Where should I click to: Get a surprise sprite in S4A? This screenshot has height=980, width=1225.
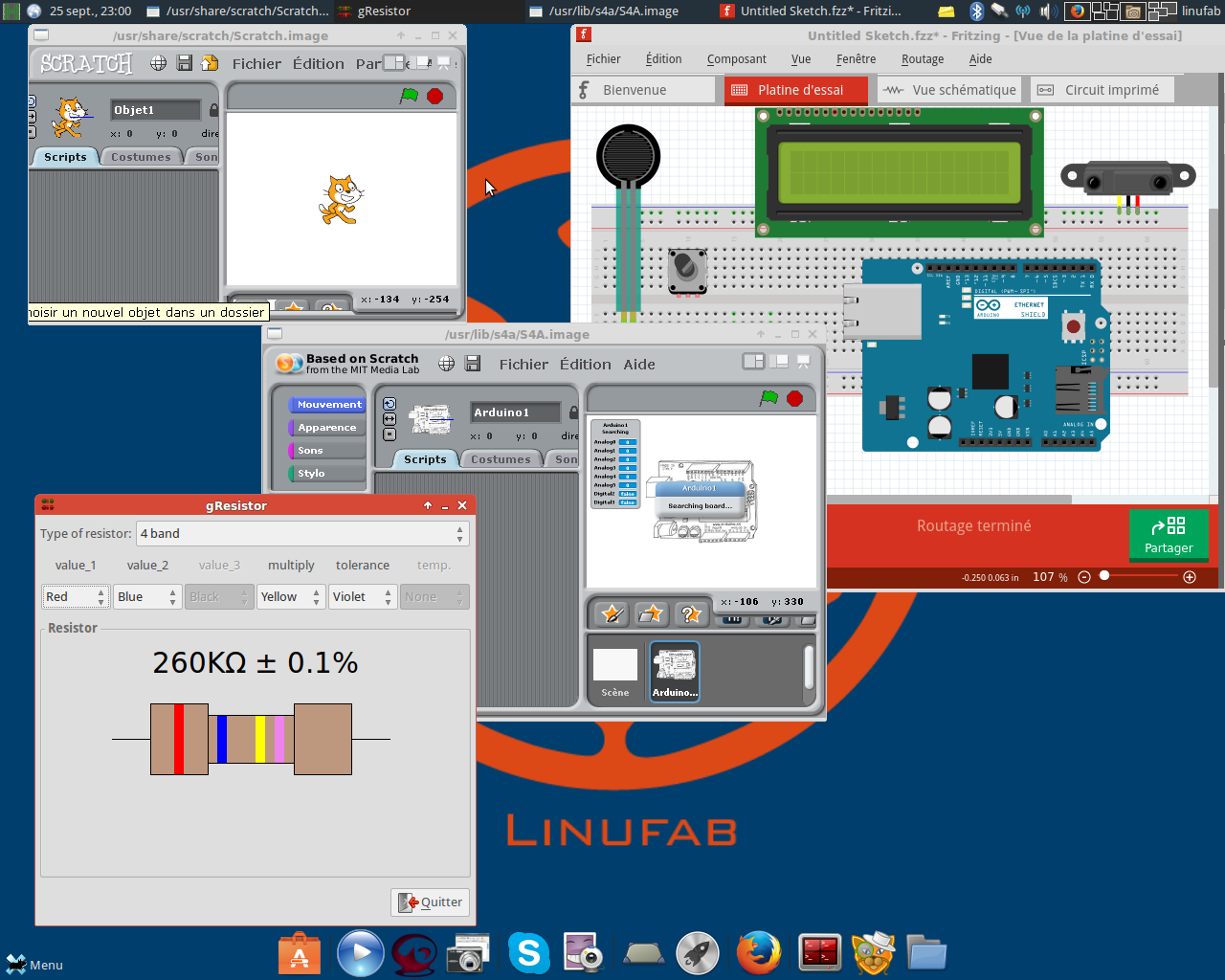pyautogui.click(x=691, y=613)
